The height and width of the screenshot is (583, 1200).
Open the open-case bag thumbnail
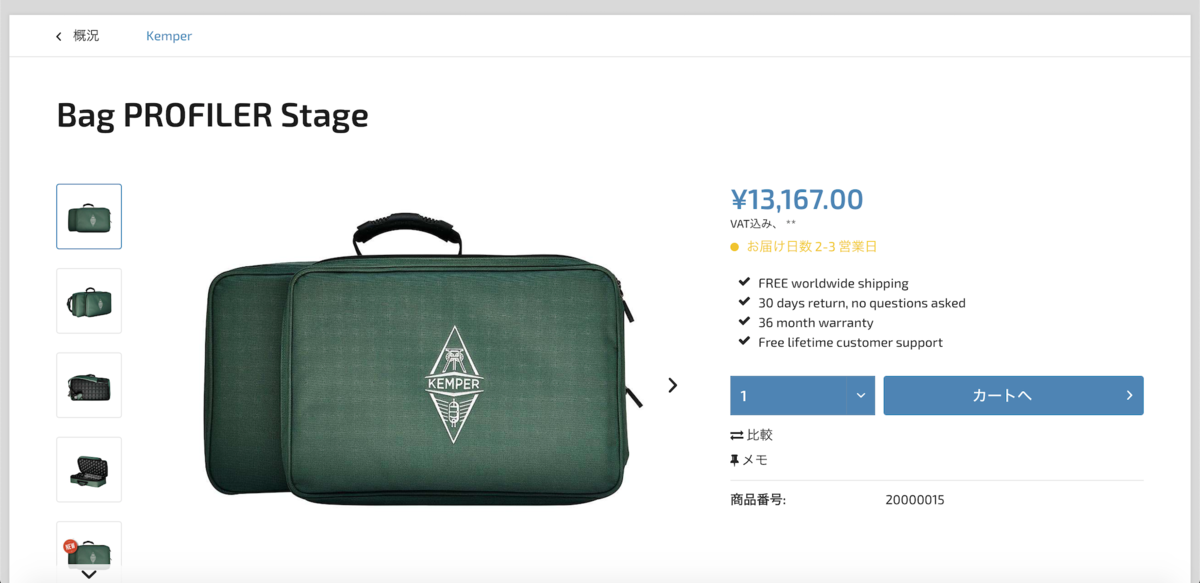click(x=88, y=469)
